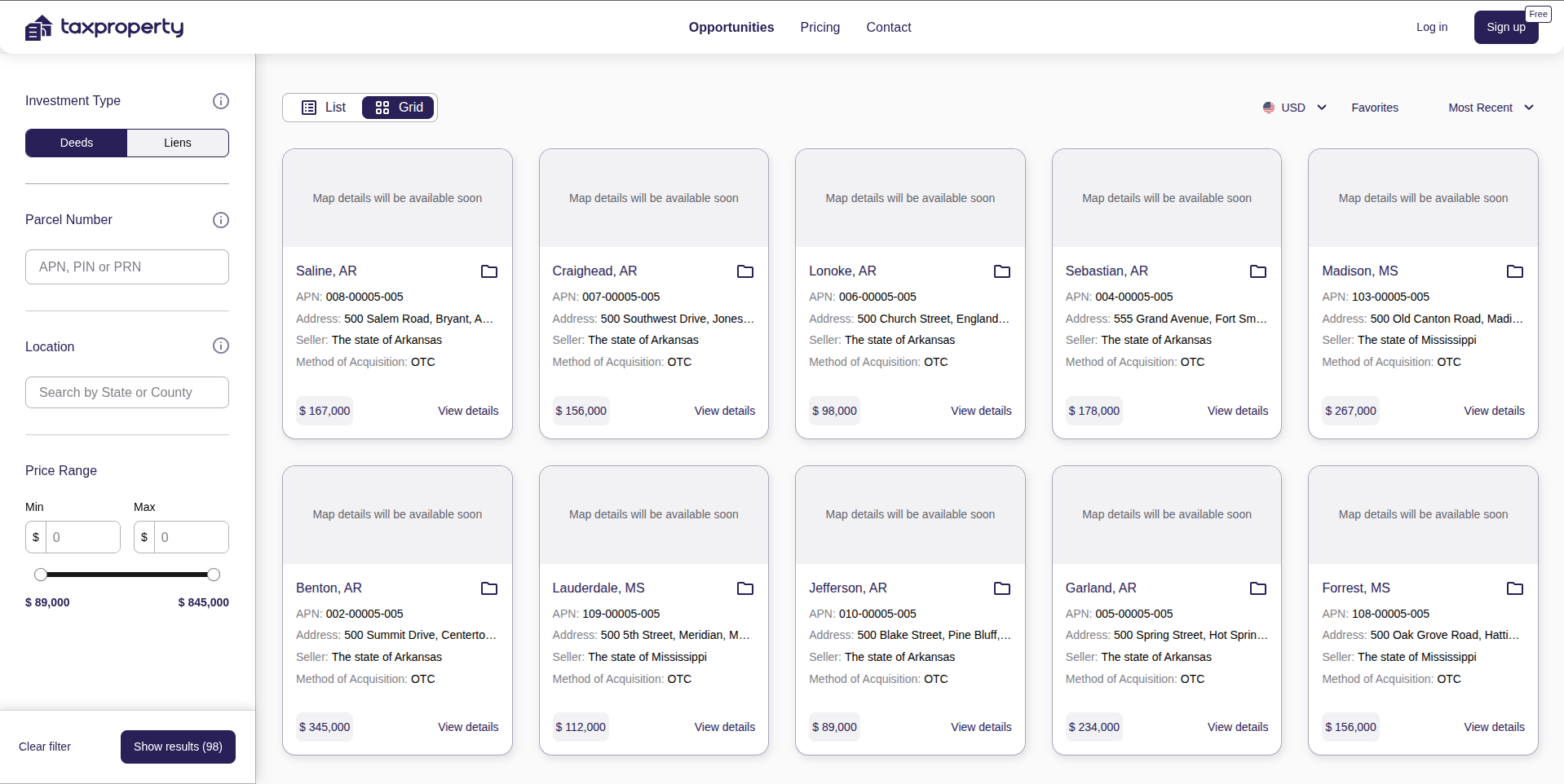Navigate to the Pricing page
Image resolution: width=1564 pixels, height=784 pixels.
pyautogui.click(x=820, y=27)
